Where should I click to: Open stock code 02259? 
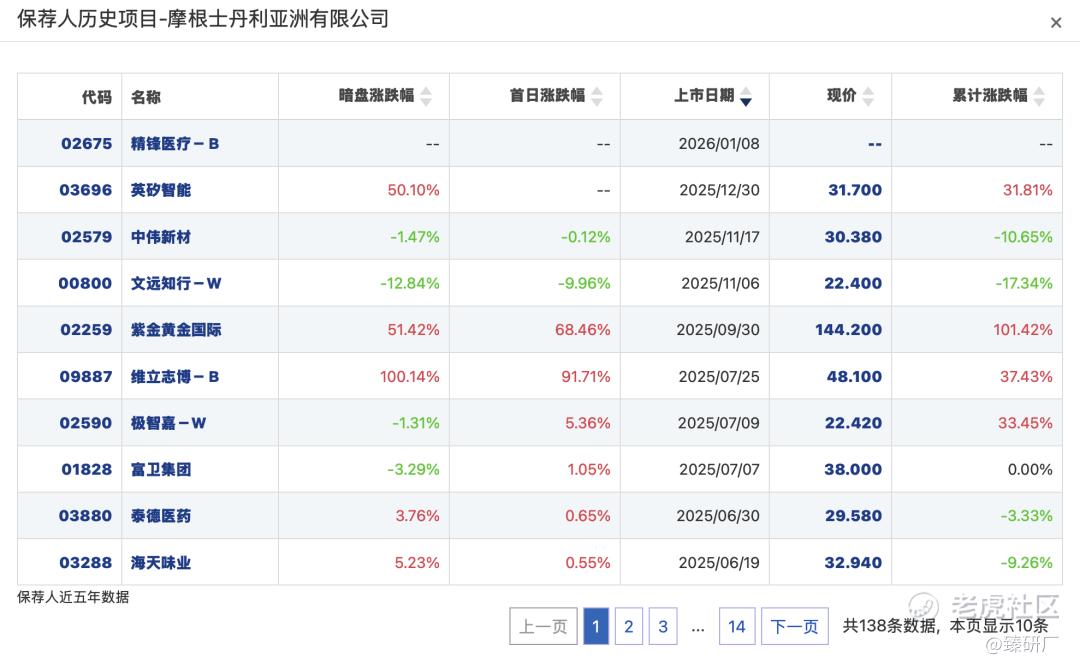coord(86,330)
